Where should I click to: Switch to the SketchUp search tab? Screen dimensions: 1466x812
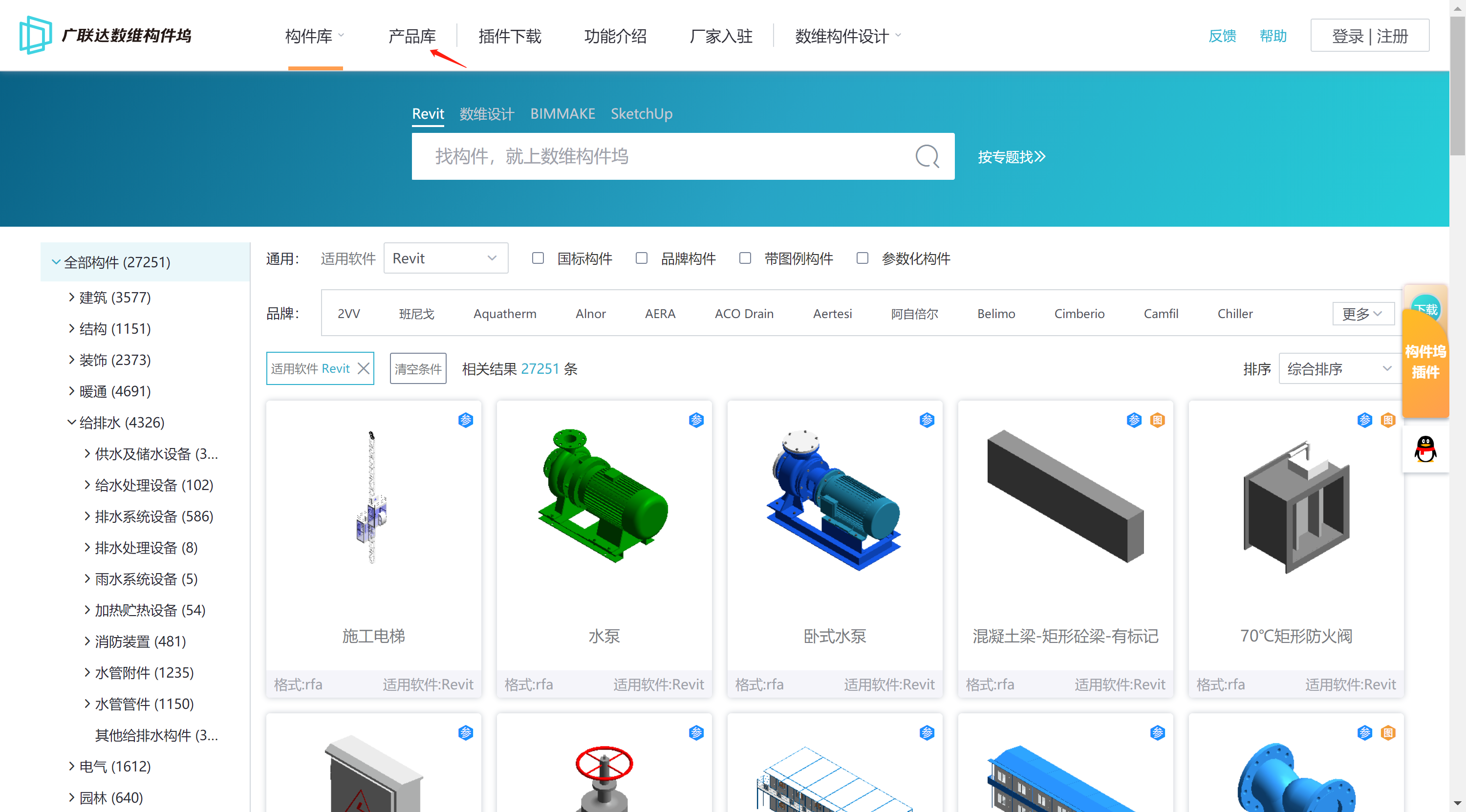click(x=641, y=114)
